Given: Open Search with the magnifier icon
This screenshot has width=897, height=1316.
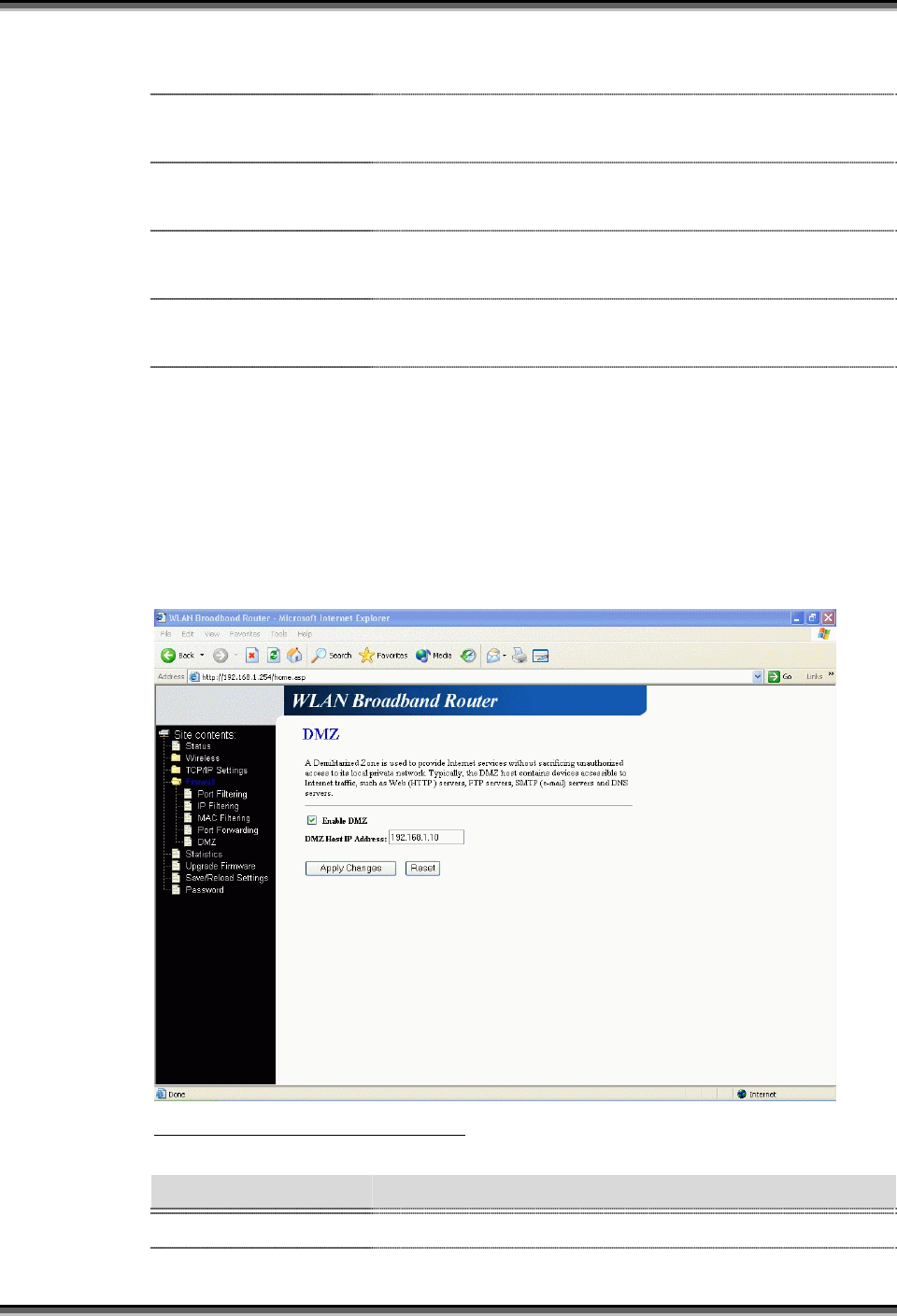Looking at the screenshot, I should [319, 656].
